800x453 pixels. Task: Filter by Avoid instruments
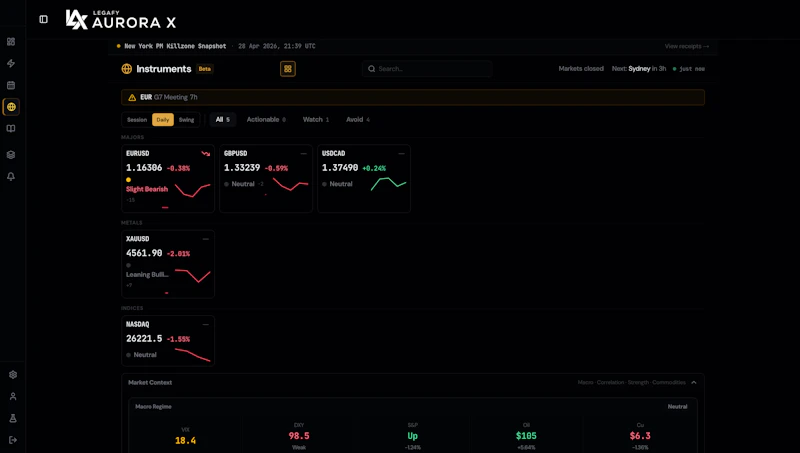pos(358,119)
